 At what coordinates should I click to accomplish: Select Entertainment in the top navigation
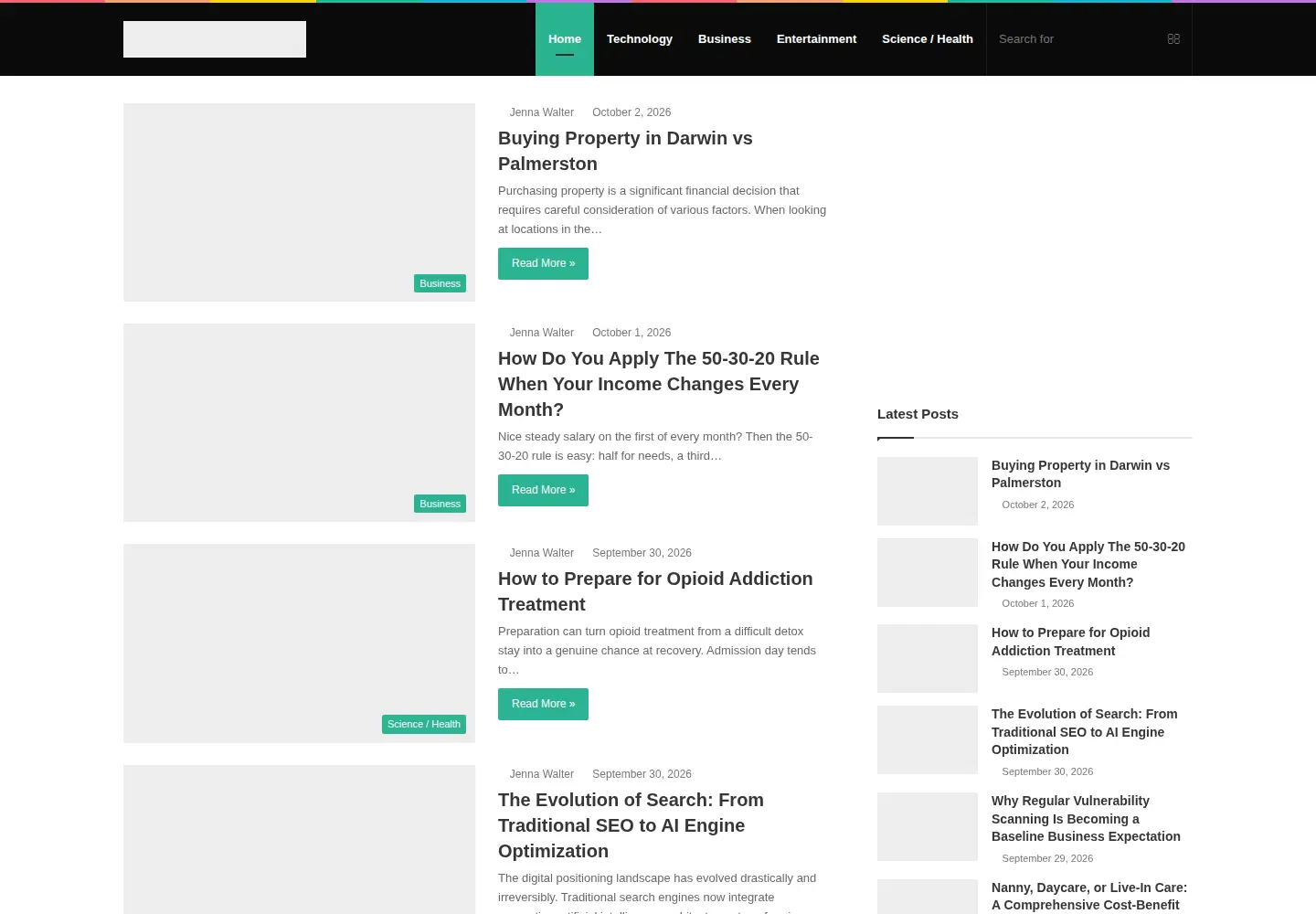click(816, 39)
